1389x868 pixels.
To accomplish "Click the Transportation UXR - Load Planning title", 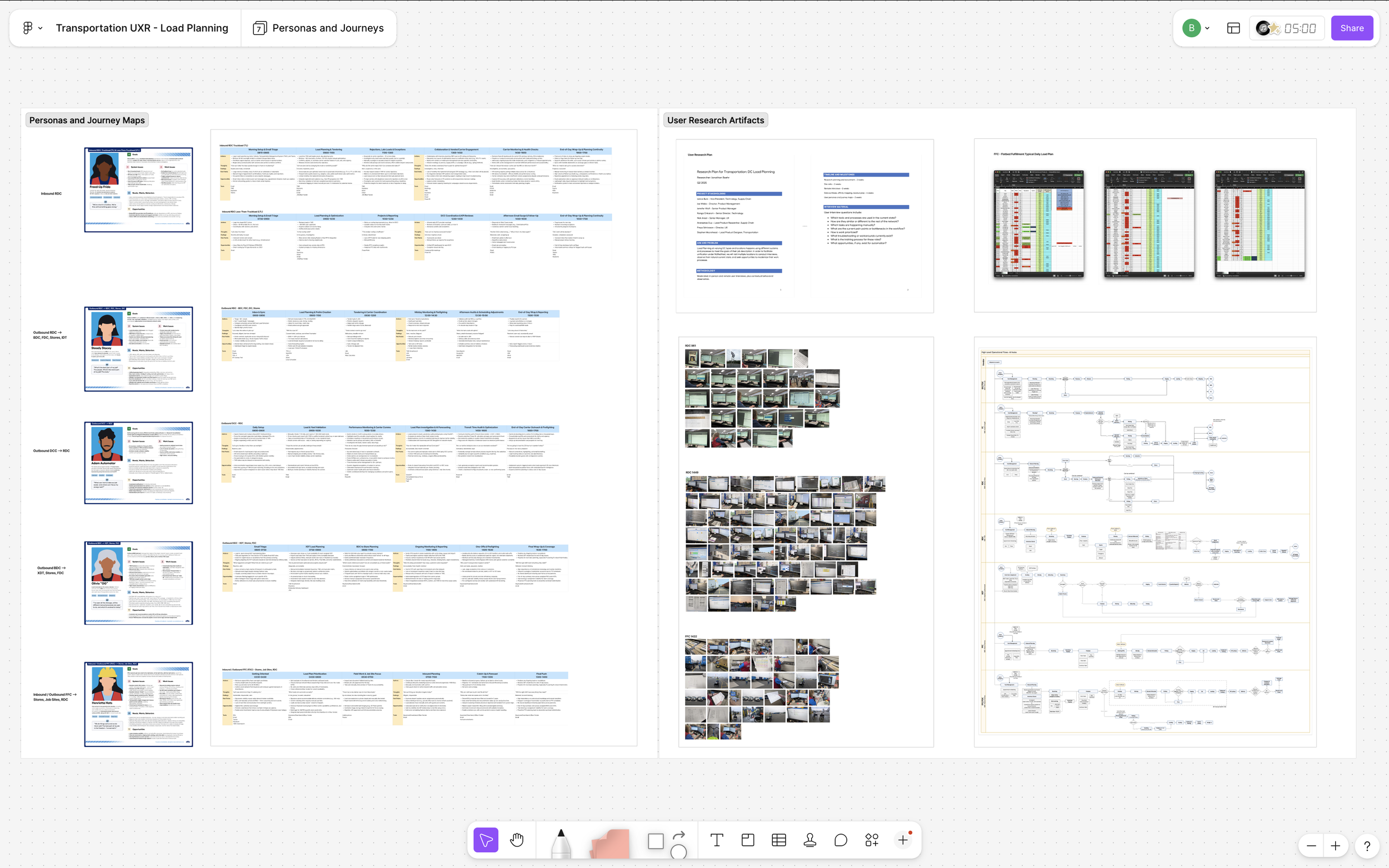I will pos(141,28).
